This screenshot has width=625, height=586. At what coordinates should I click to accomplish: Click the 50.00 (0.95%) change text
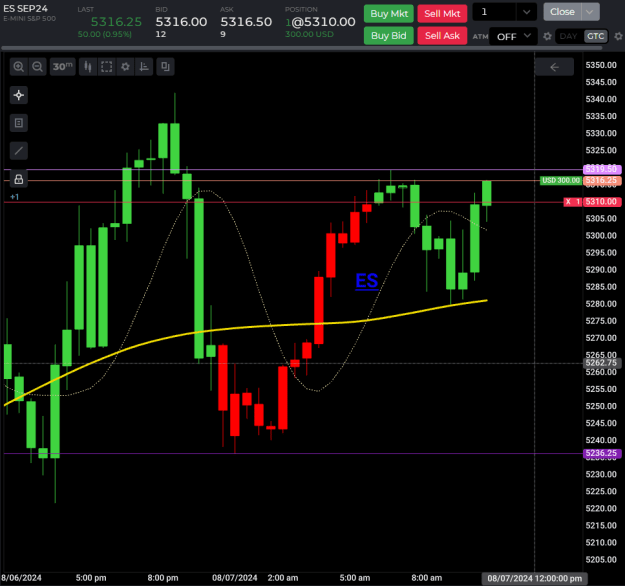point(105,34)
